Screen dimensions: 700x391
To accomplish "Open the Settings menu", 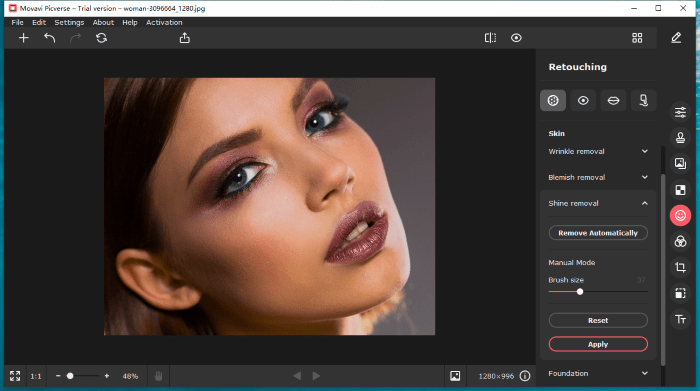I will pyautogui.click(x=69, y=22).
